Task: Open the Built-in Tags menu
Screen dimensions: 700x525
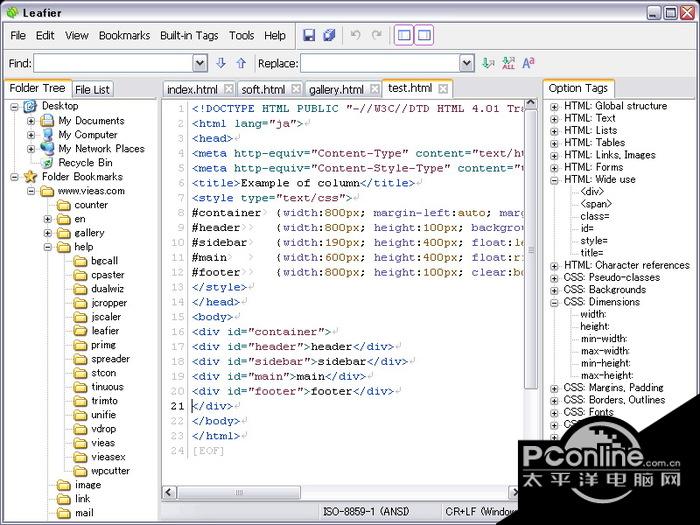Action: [x=189, y=35]
